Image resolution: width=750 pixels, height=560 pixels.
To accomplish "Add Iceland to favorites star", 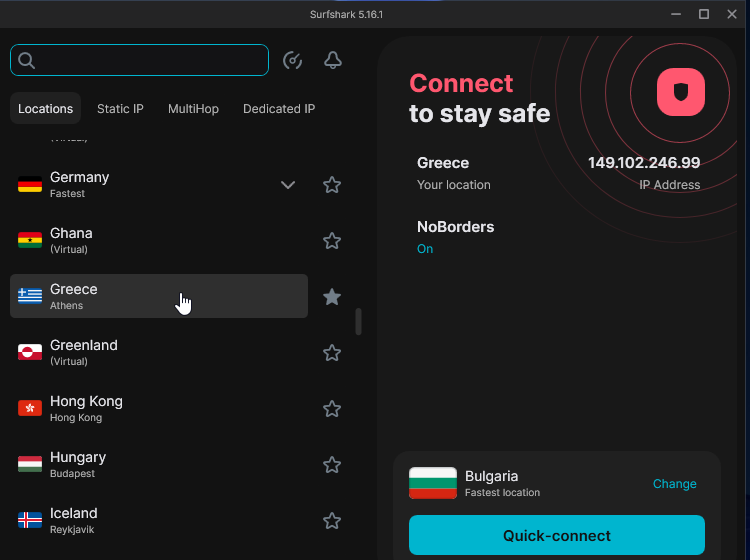I will pyautogui.click(x=332, y=521).
